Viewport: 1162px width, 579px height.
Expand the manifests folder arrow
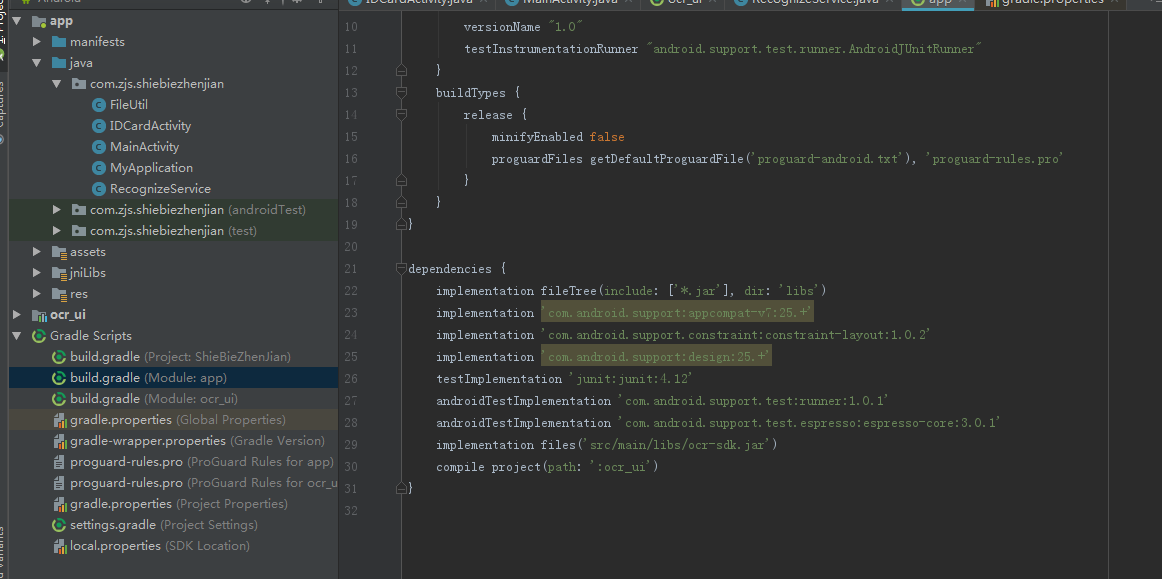click(36, 42)
